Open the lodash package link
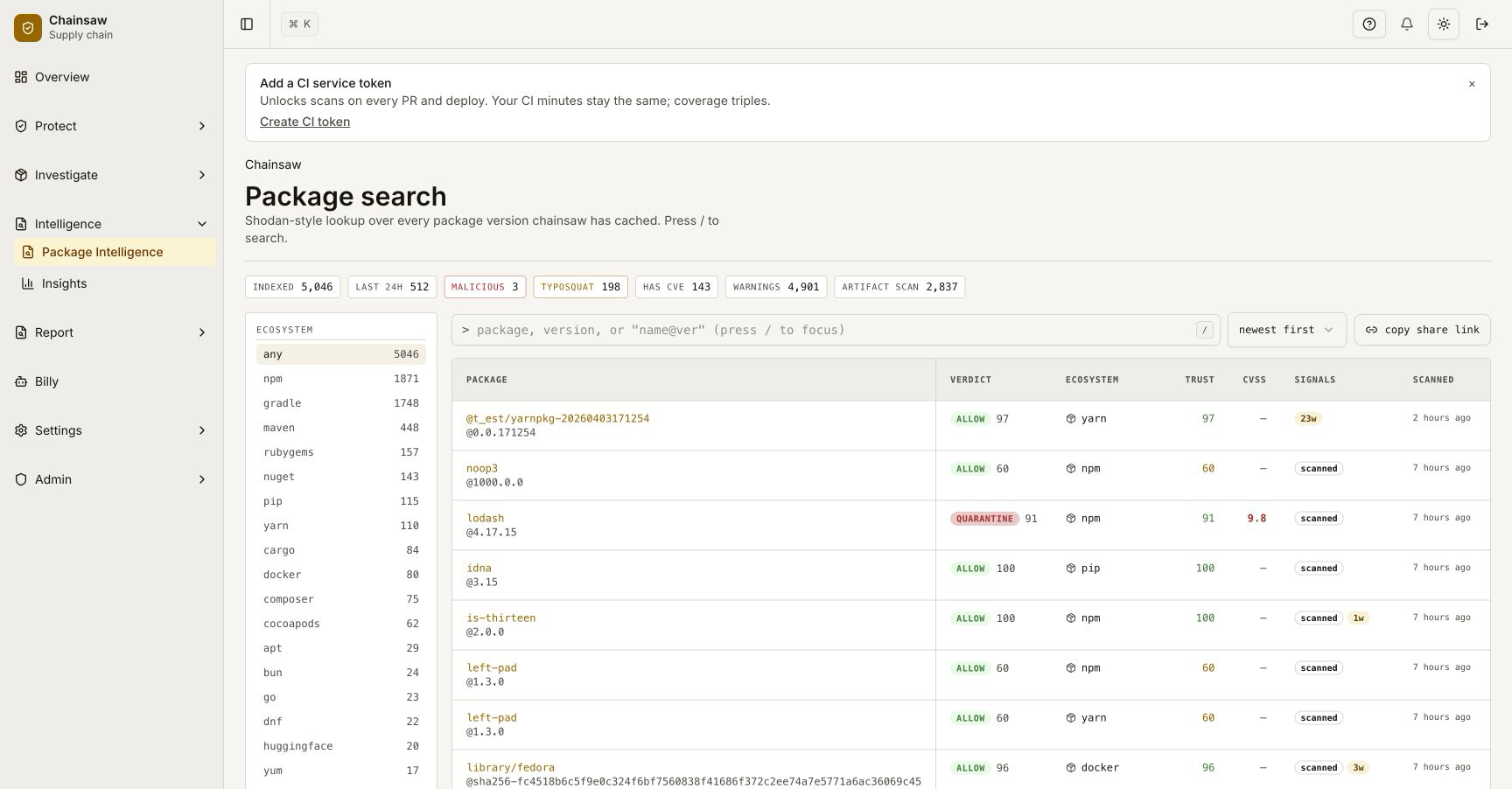This screenshot has height=789, width=1512. tap(485, 518)
